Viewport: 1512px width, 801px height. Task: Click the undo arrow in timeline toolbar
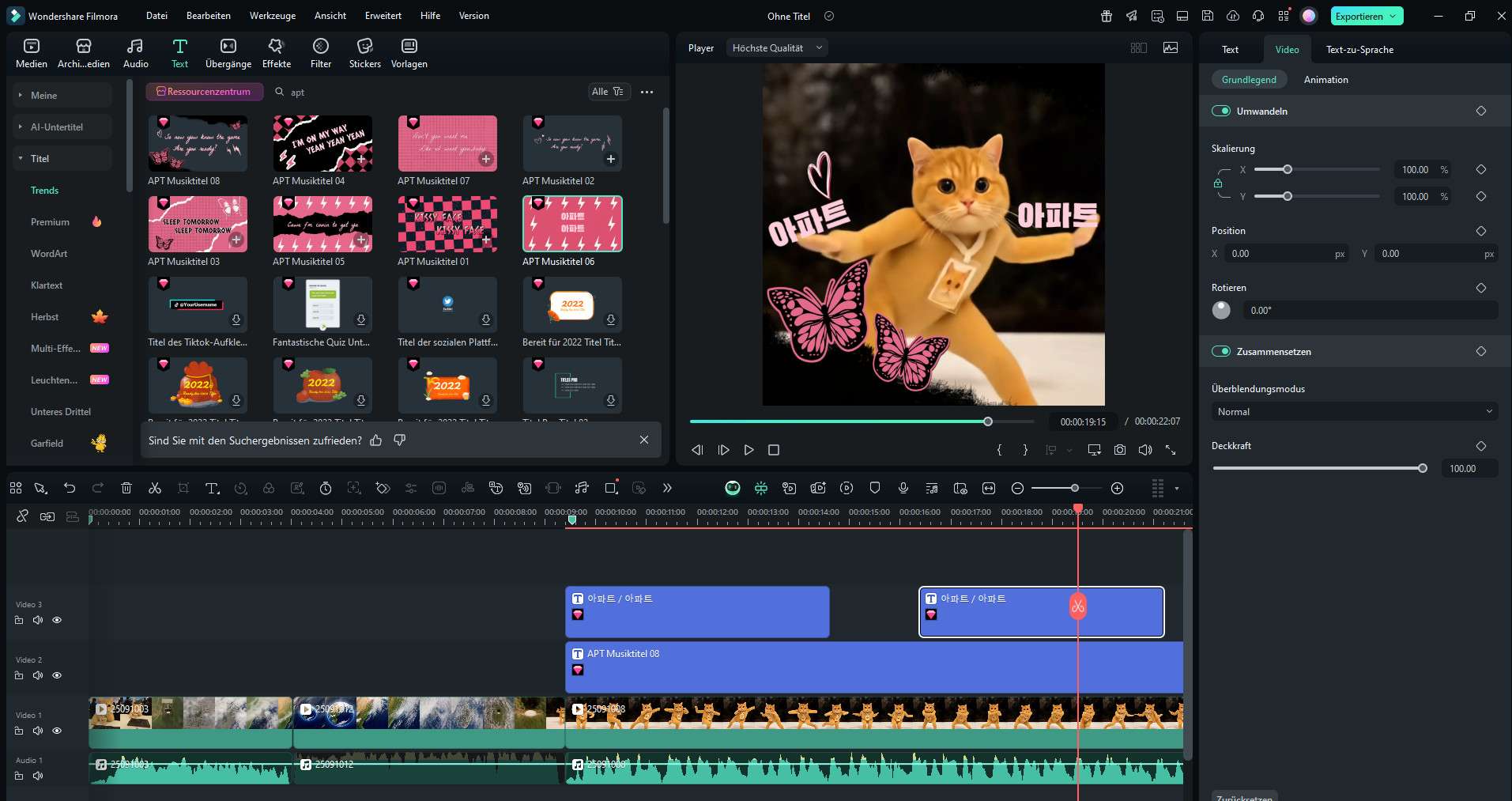coord(70,488)
